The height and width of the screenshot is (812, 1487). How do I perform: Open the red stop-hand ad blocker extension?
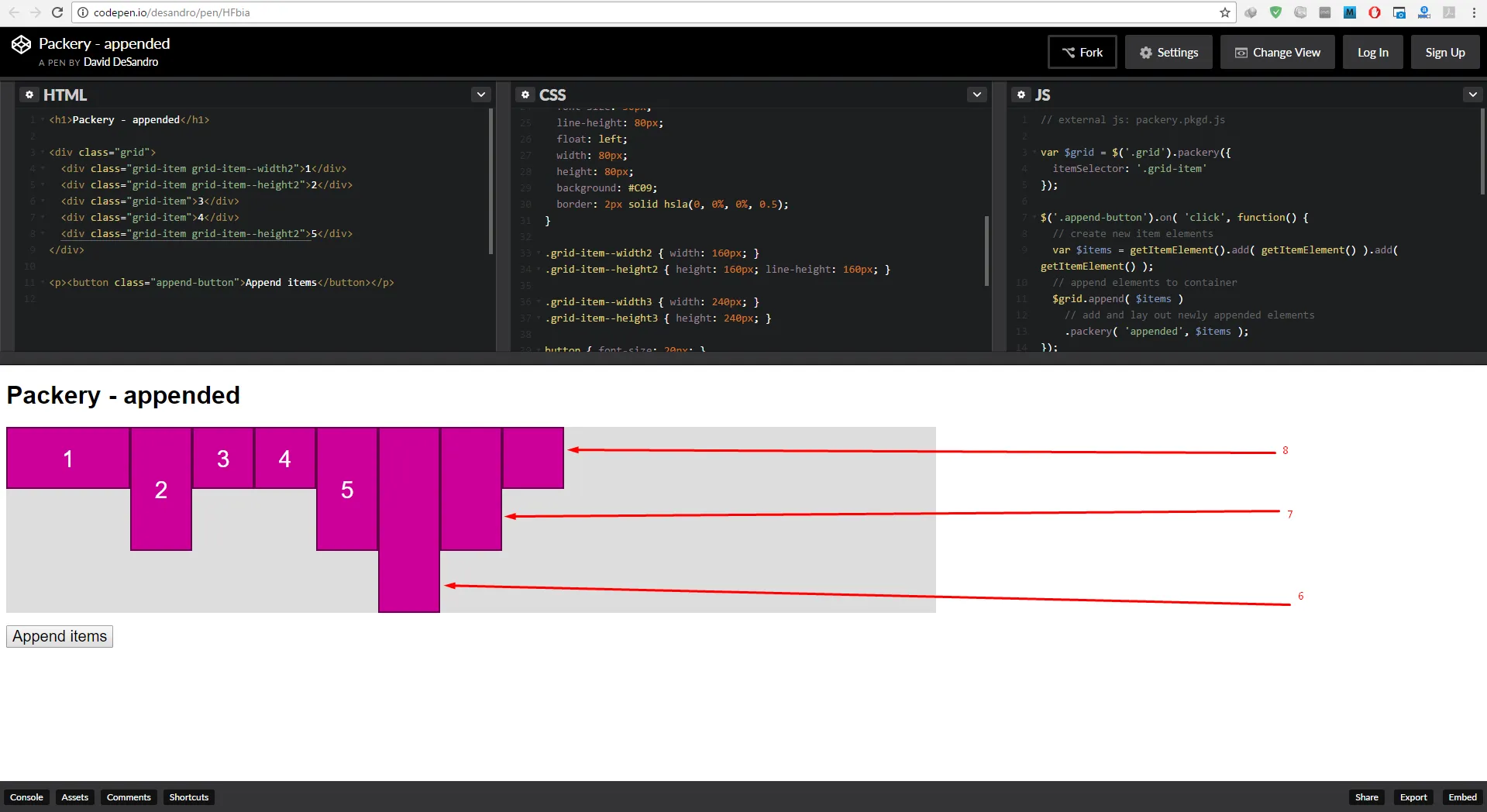[1375, 12]
